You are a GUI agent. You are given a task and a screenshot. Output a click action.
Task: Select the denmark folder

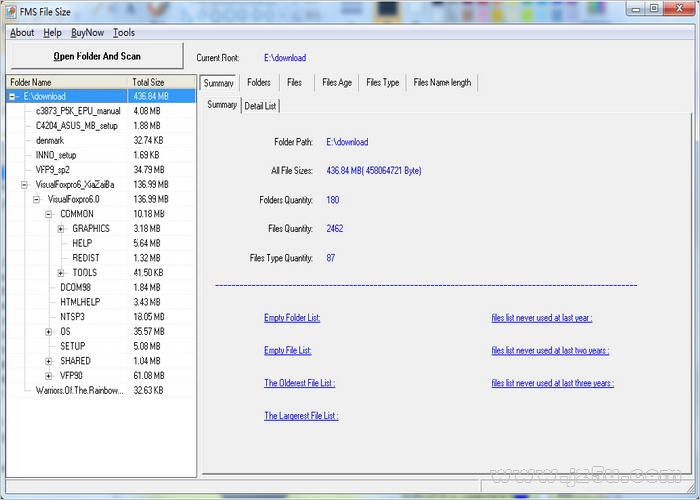click(50, 141)
